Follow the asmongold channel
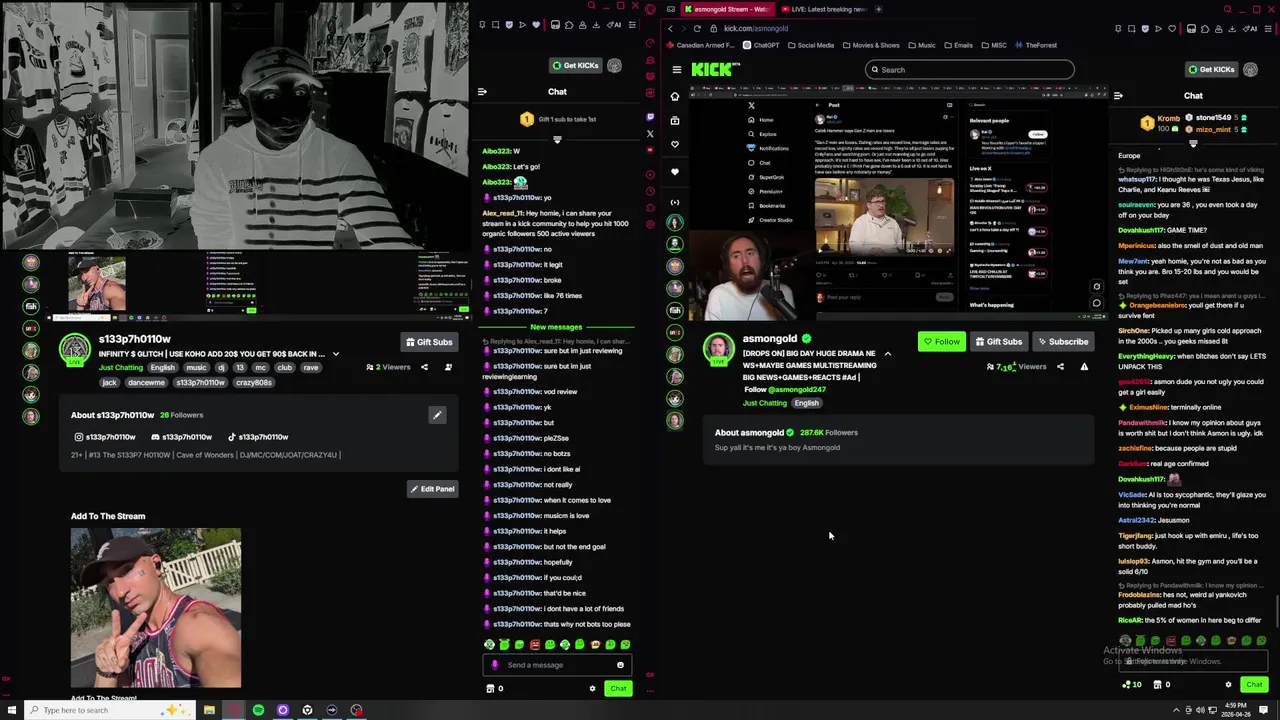This screenshot has width=1280, height=720. (x=941, y=342)
